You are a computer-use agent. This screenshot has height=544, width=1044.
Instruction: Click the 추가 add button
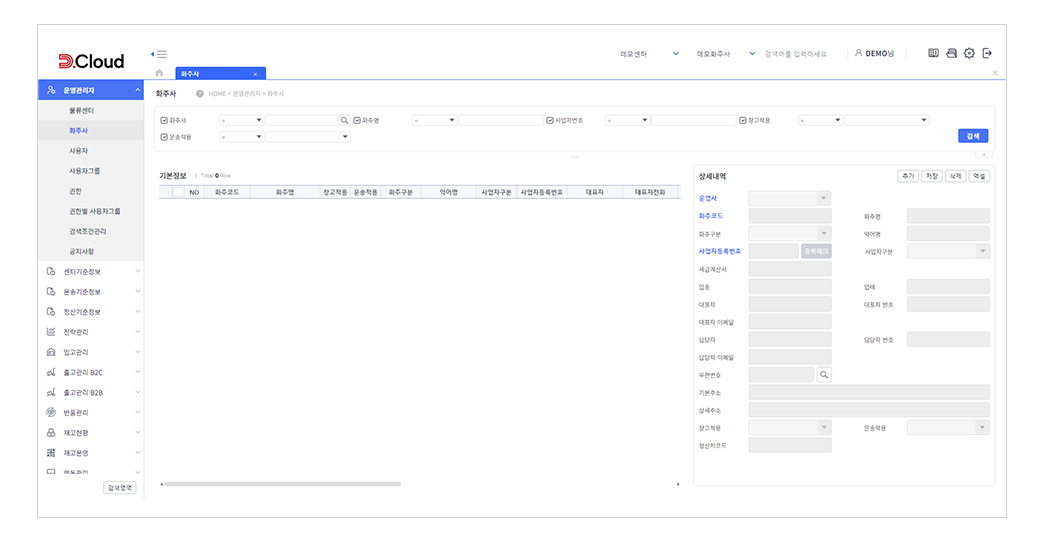click(908, 176)
